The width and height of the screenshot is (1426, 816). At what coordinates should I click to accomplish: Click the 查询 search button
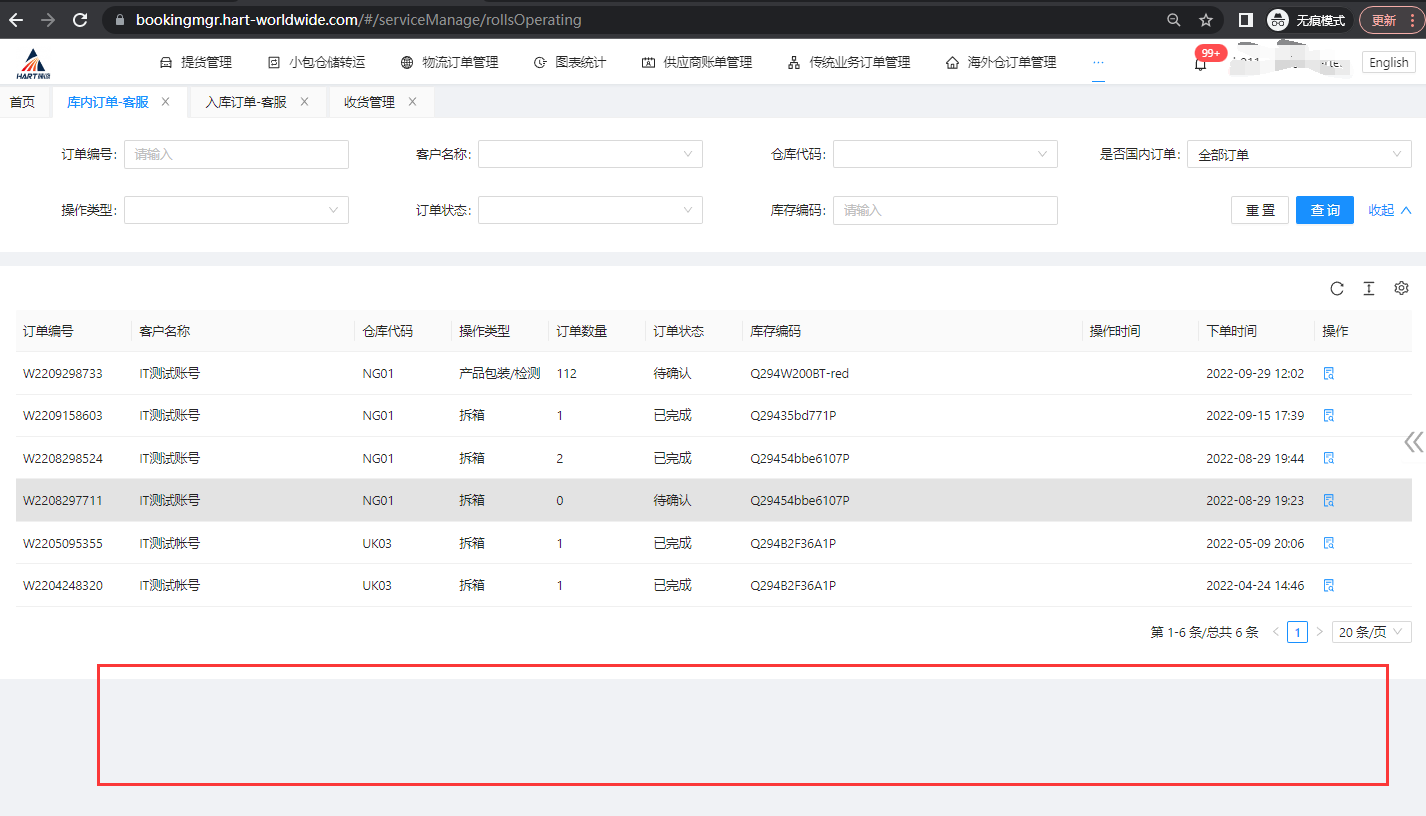tap(1324, 210)
